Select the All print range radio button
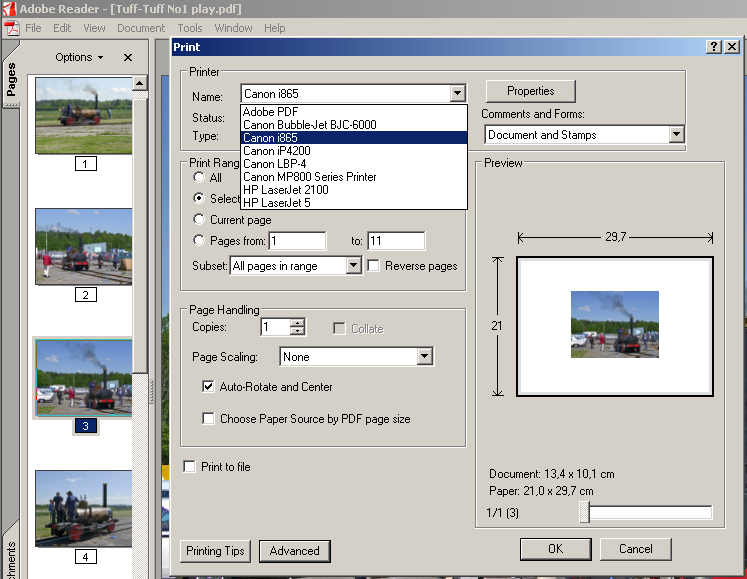 (199, 177)
